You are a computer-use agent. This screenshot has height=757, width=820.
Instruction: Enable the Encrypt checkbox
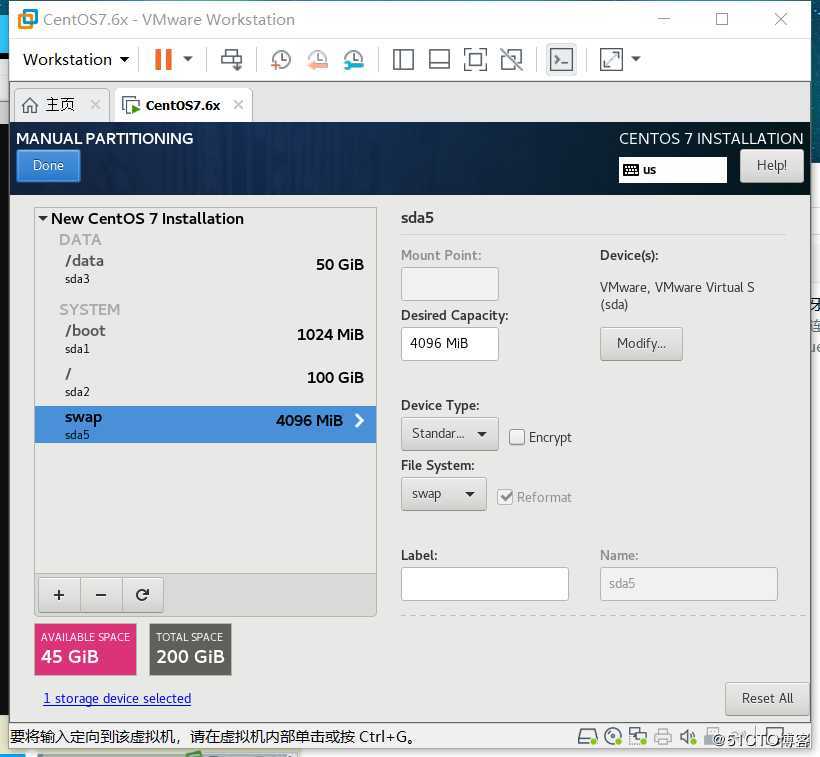point(517,437)
